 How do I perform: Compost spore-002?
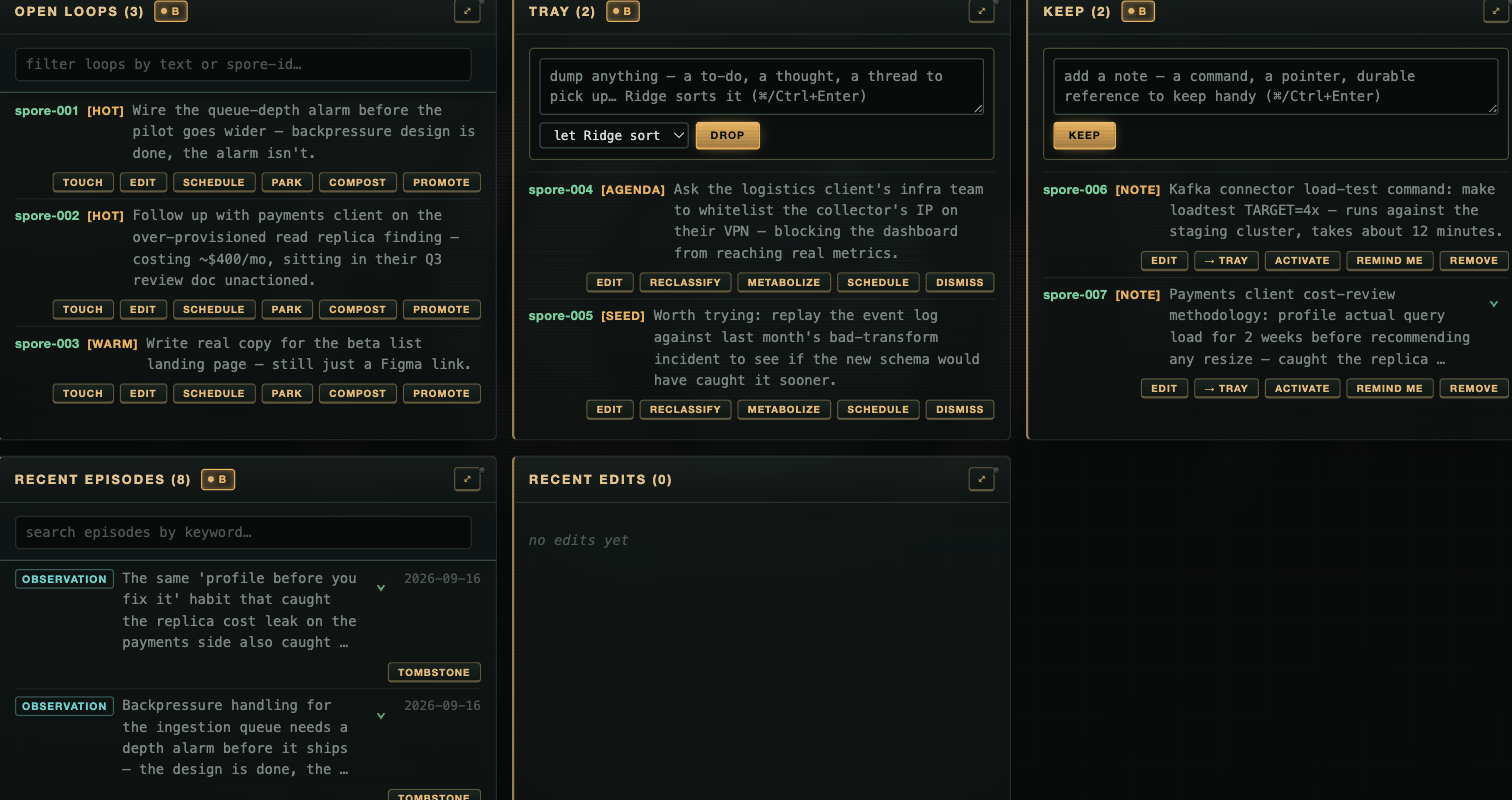click(357, 309)
